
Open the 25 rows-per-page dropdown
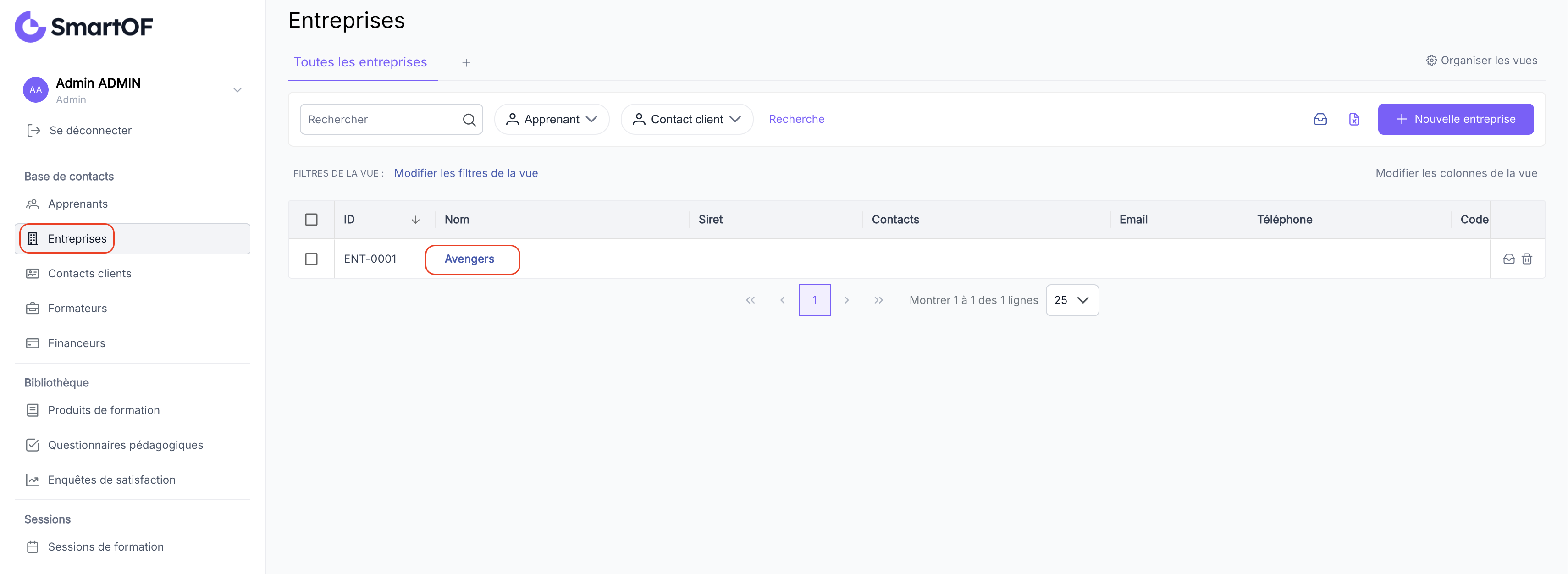coord(1072,300)
